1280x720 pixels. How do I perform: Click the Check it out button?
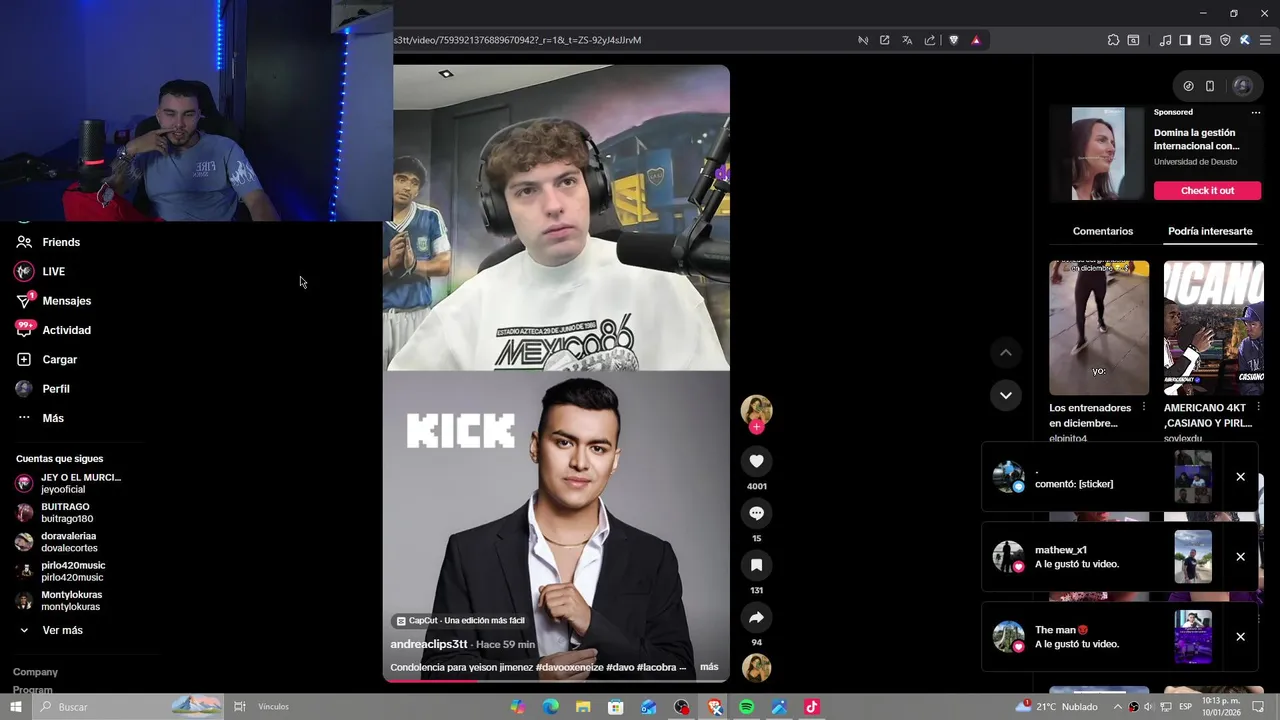[1207, 191]
